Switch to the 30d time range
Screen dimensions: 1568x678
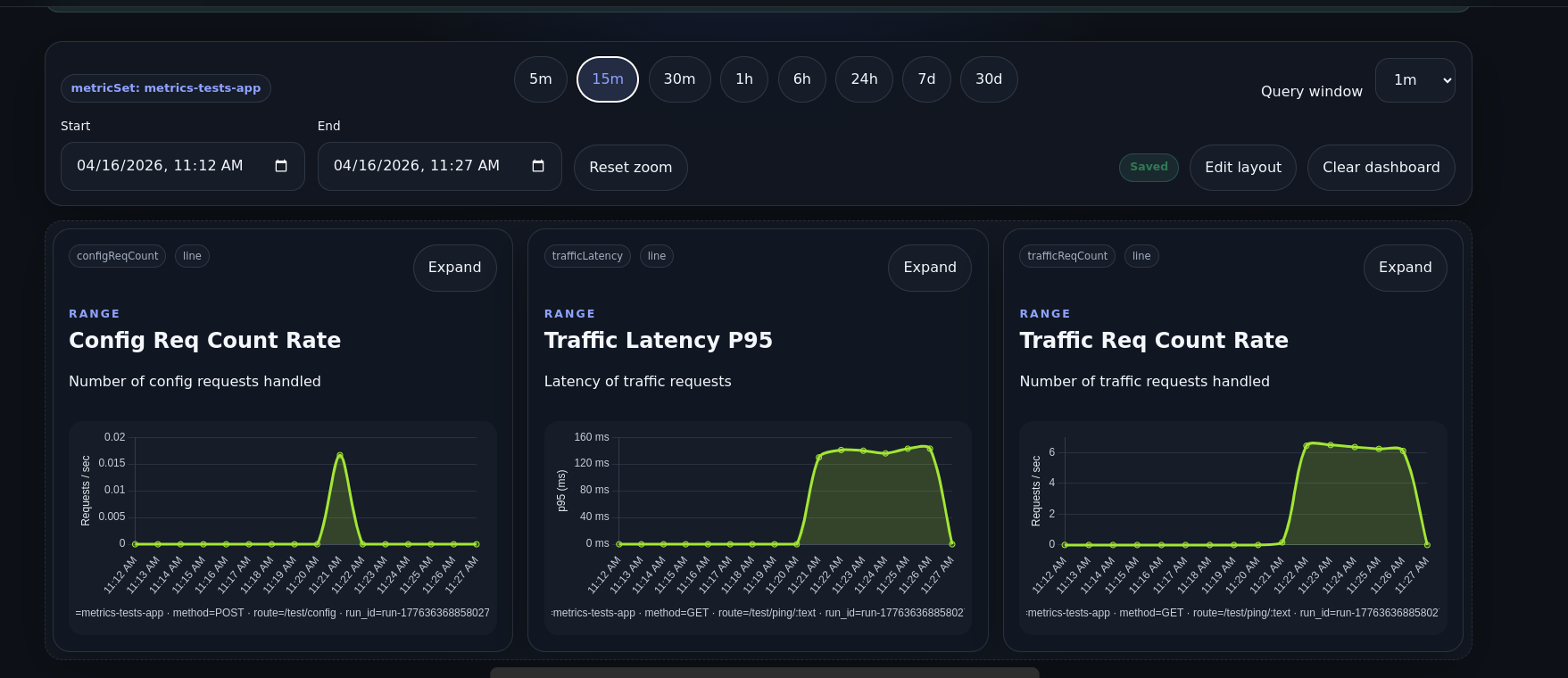tap(989, 79)
